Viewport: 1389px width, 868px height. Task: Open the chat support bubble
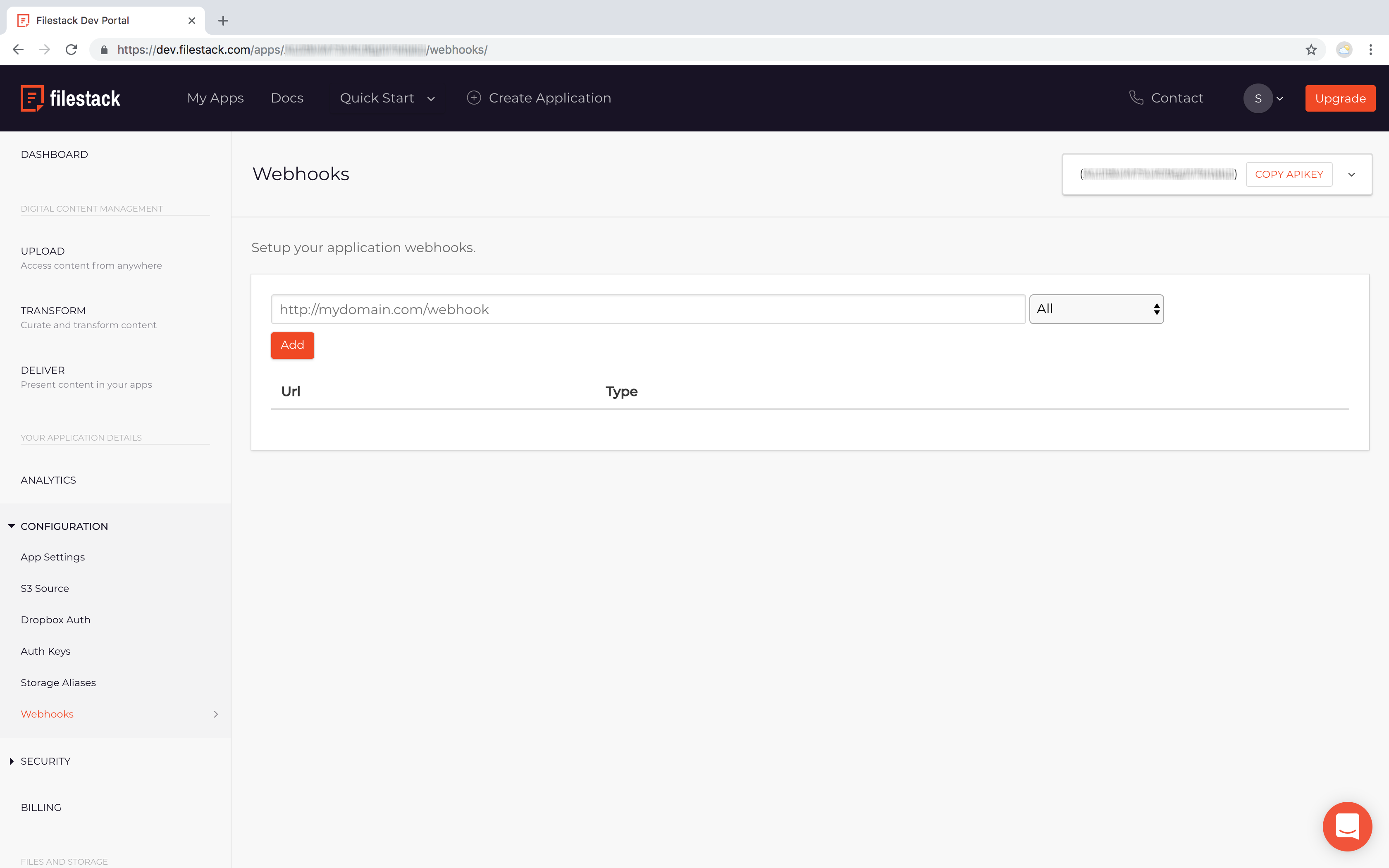tap(1347, 827)
